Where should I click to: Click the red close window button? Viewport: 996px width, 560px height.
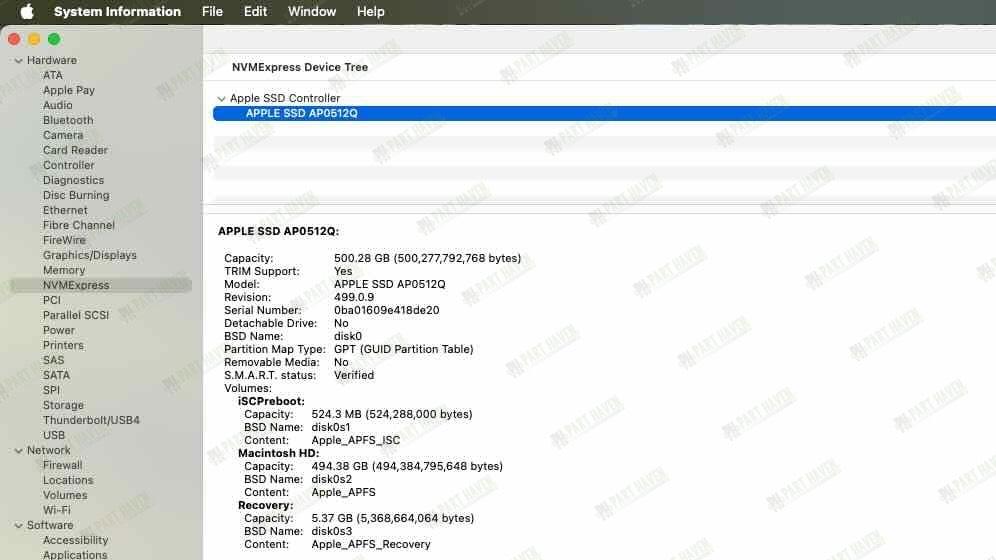pos(14,39)
